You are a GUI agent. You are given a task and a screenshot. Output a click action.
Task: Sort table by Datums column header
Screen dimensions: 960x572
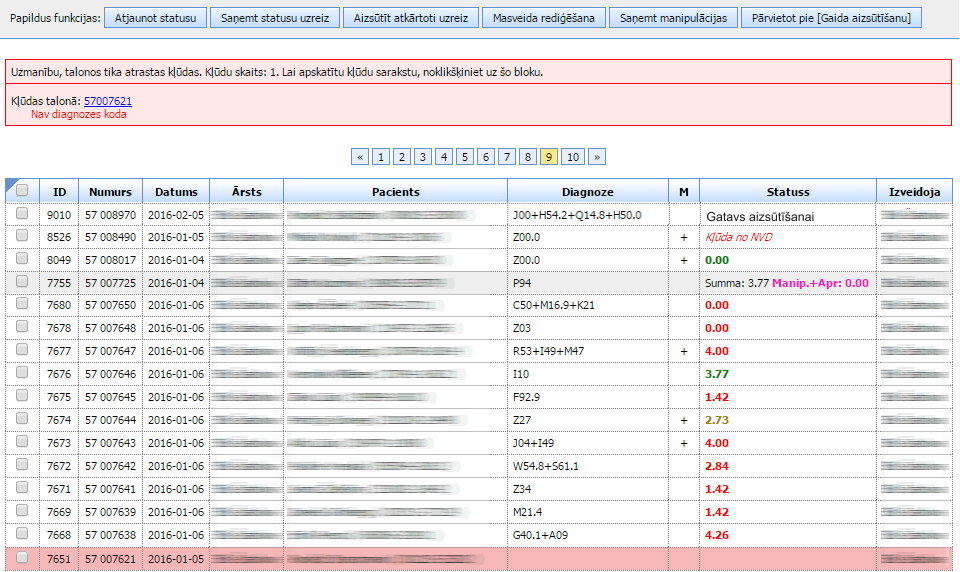(x=176, y=191)
